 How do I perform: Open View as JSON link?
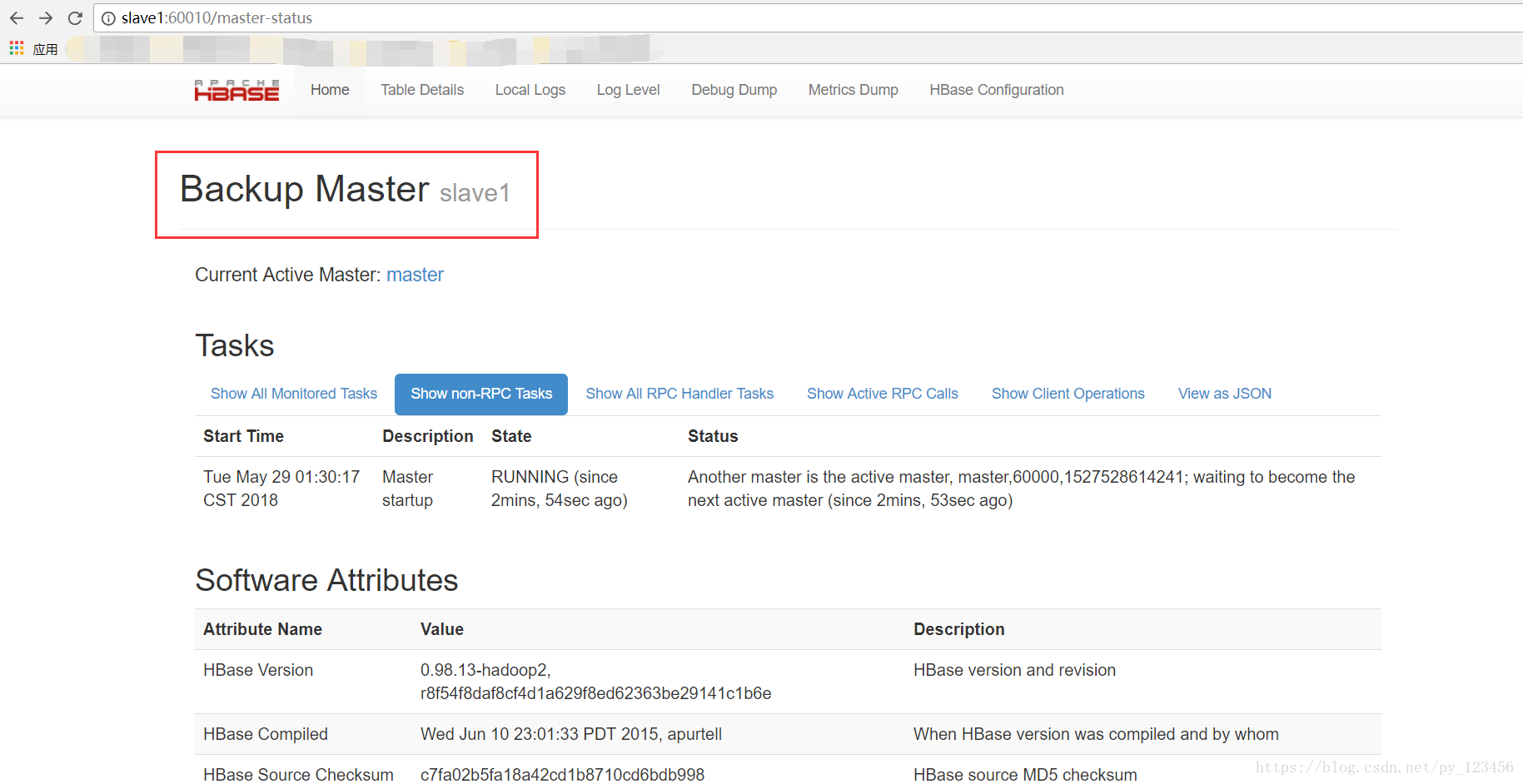pyautogui.click(x=1225, y=394)
